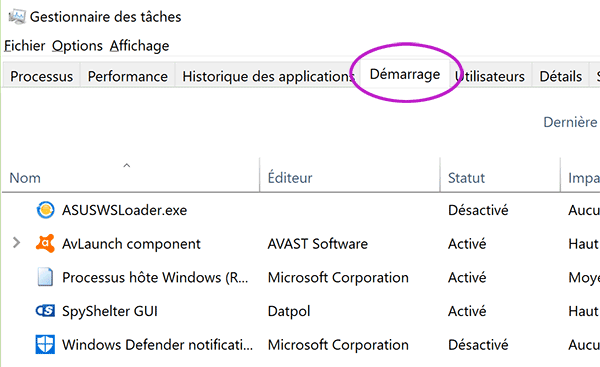Select the Windows Defender notification entry name
600x367 pixels.
(157, 345)
